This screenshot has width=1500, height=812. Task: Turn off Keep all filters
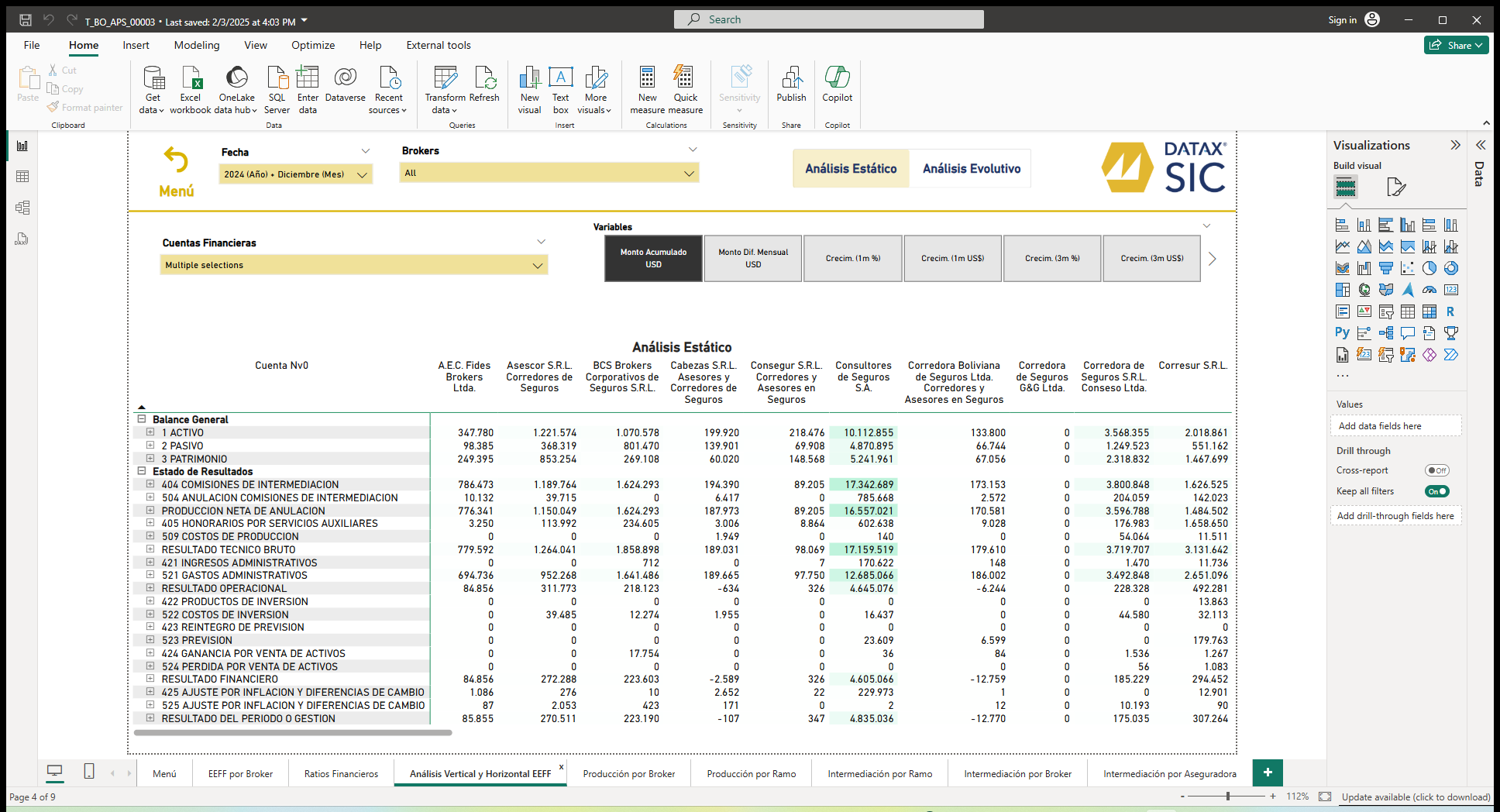pyautogui.click(x=1436, y=490)
